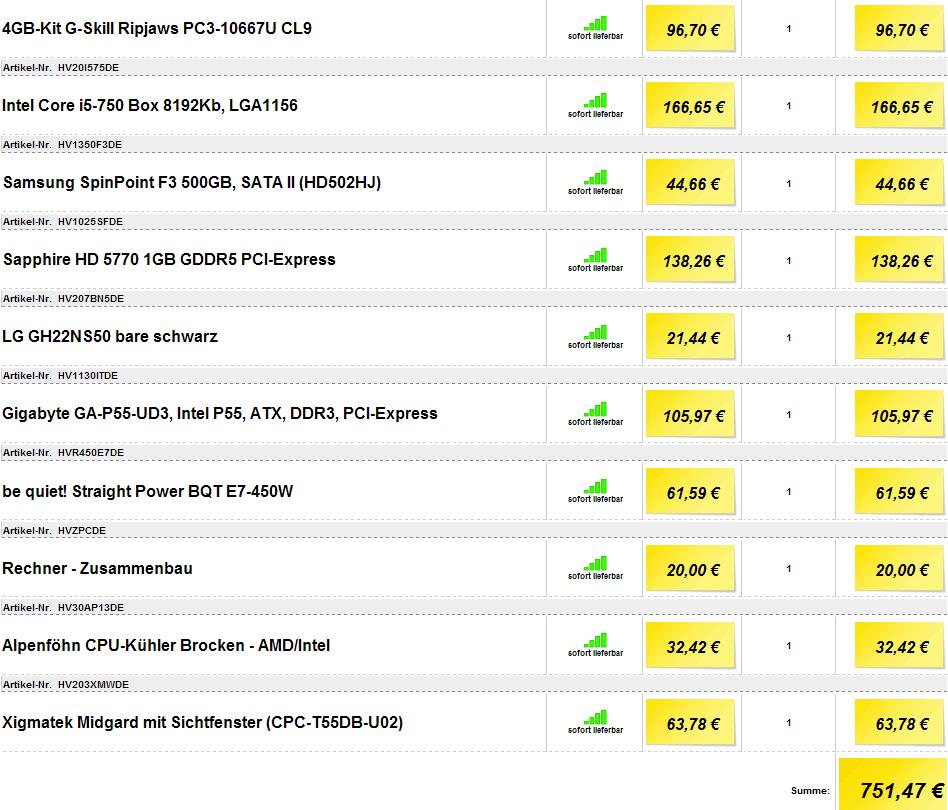Viewport: 948px width, 810px height.
Task: Select the 44,66 € unit price tag
Action: point(690,183)
